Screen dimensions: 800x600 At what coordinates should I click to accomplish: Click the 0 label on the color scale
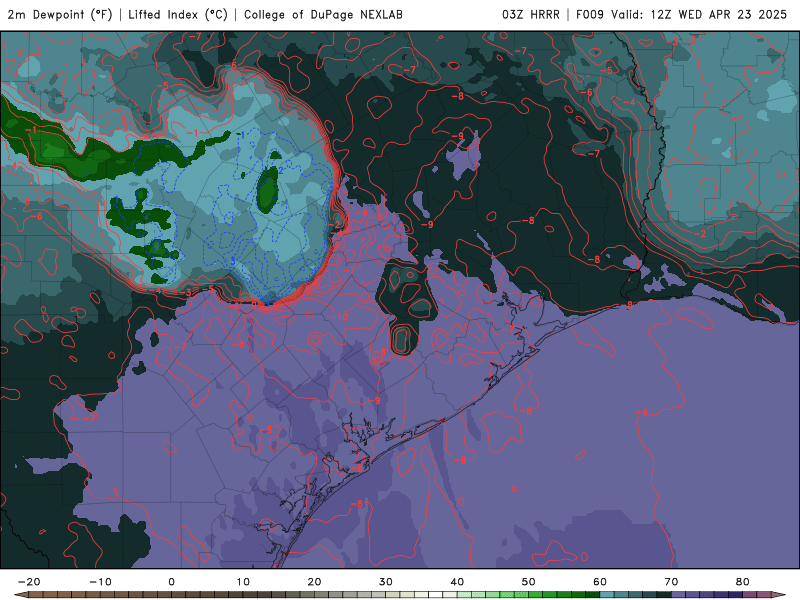pos(171,582)
